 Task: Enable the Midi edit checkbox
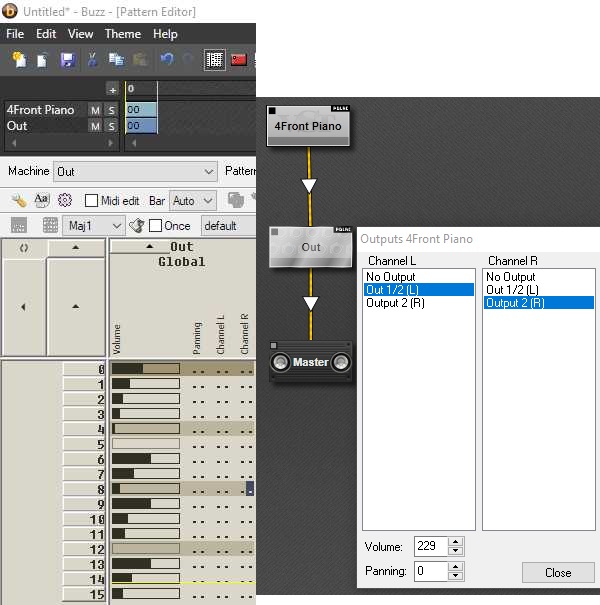point(92,201)
